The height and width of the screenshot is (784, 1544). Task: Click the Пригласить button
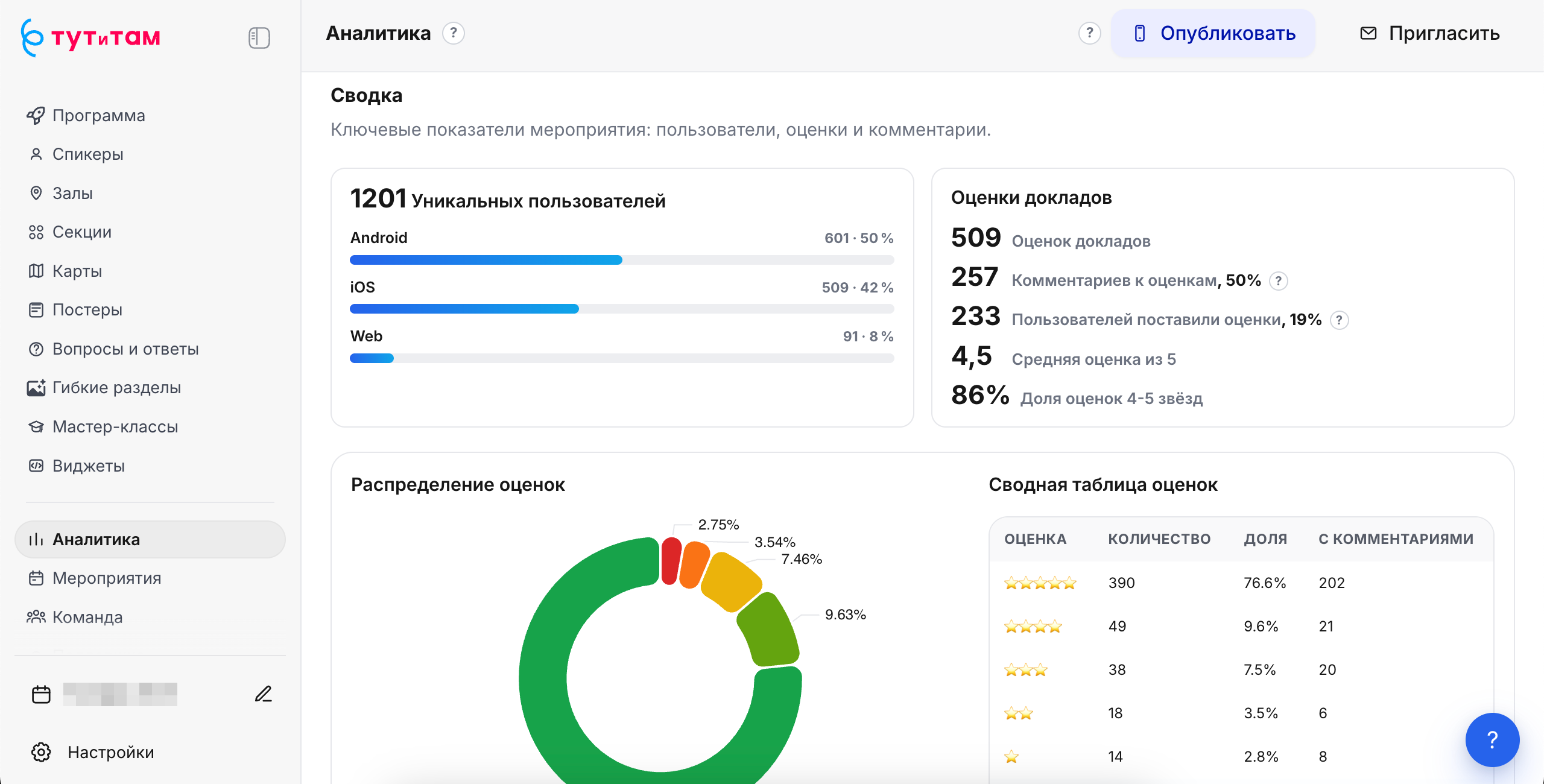pos(1429,33)
